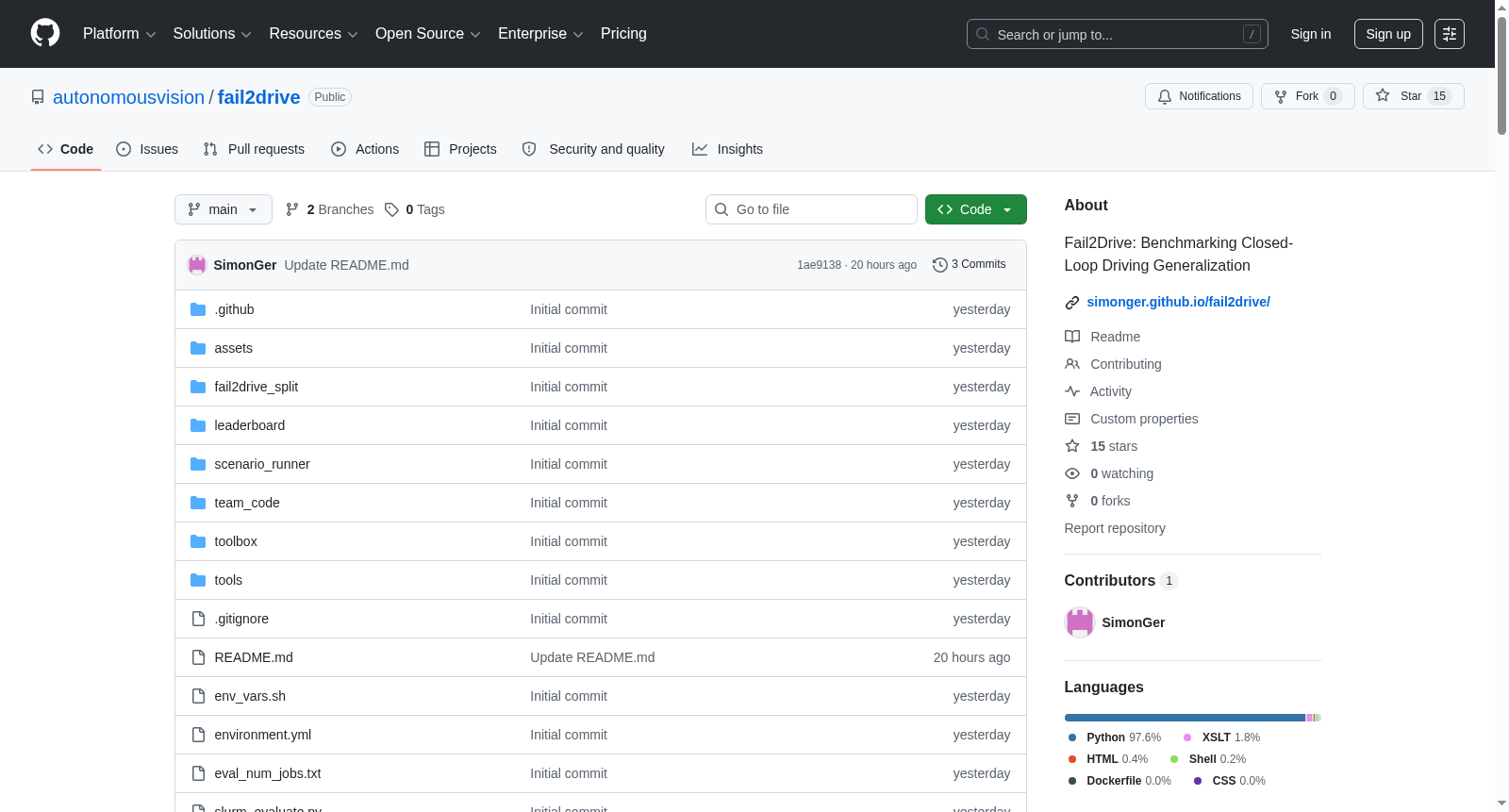The image size is (1509, 812).
Task: View the 3 Commits link
Action: (969, 265)
